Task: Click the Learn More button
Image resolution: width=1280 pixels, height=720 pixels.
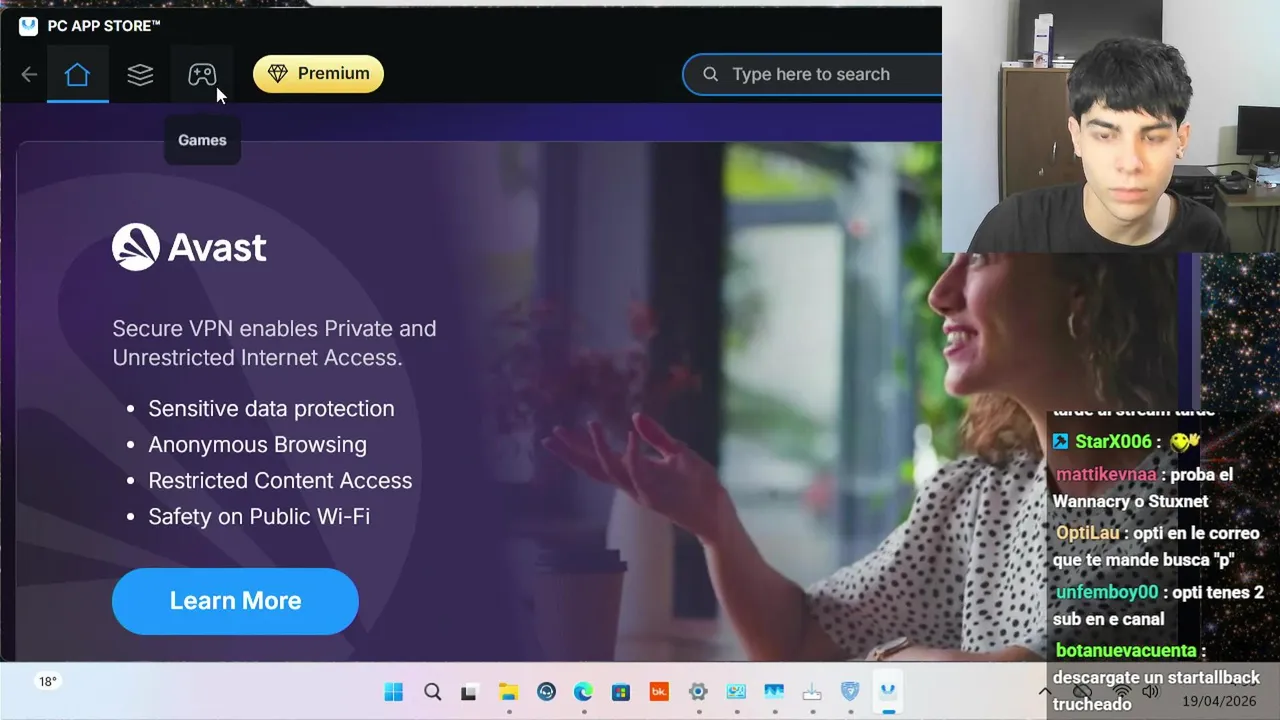Action: click(x=235, y=601)
